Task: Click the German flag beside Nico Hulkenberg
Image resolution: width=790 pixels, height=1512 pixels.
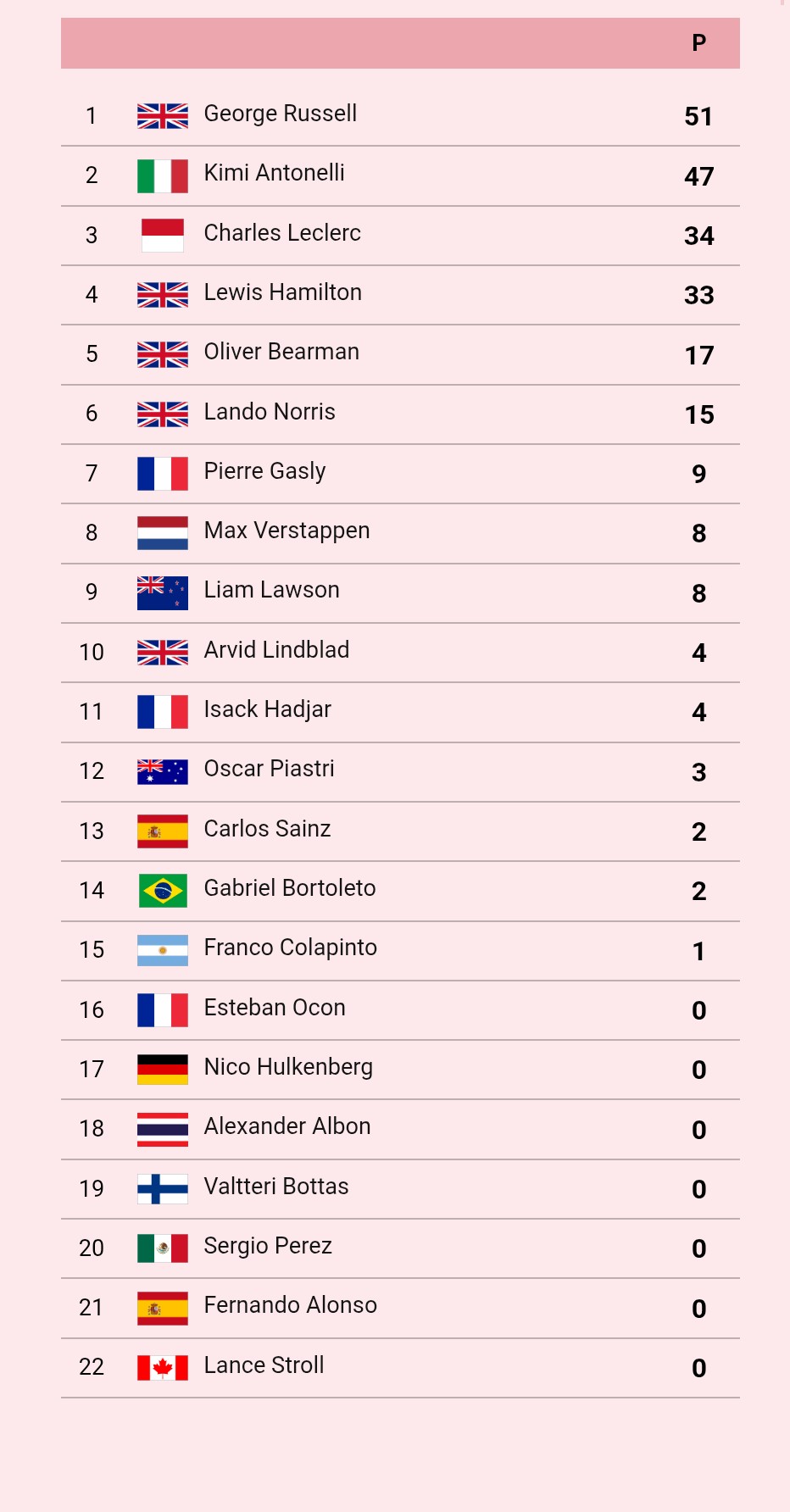Action: tap(163, 1070)
